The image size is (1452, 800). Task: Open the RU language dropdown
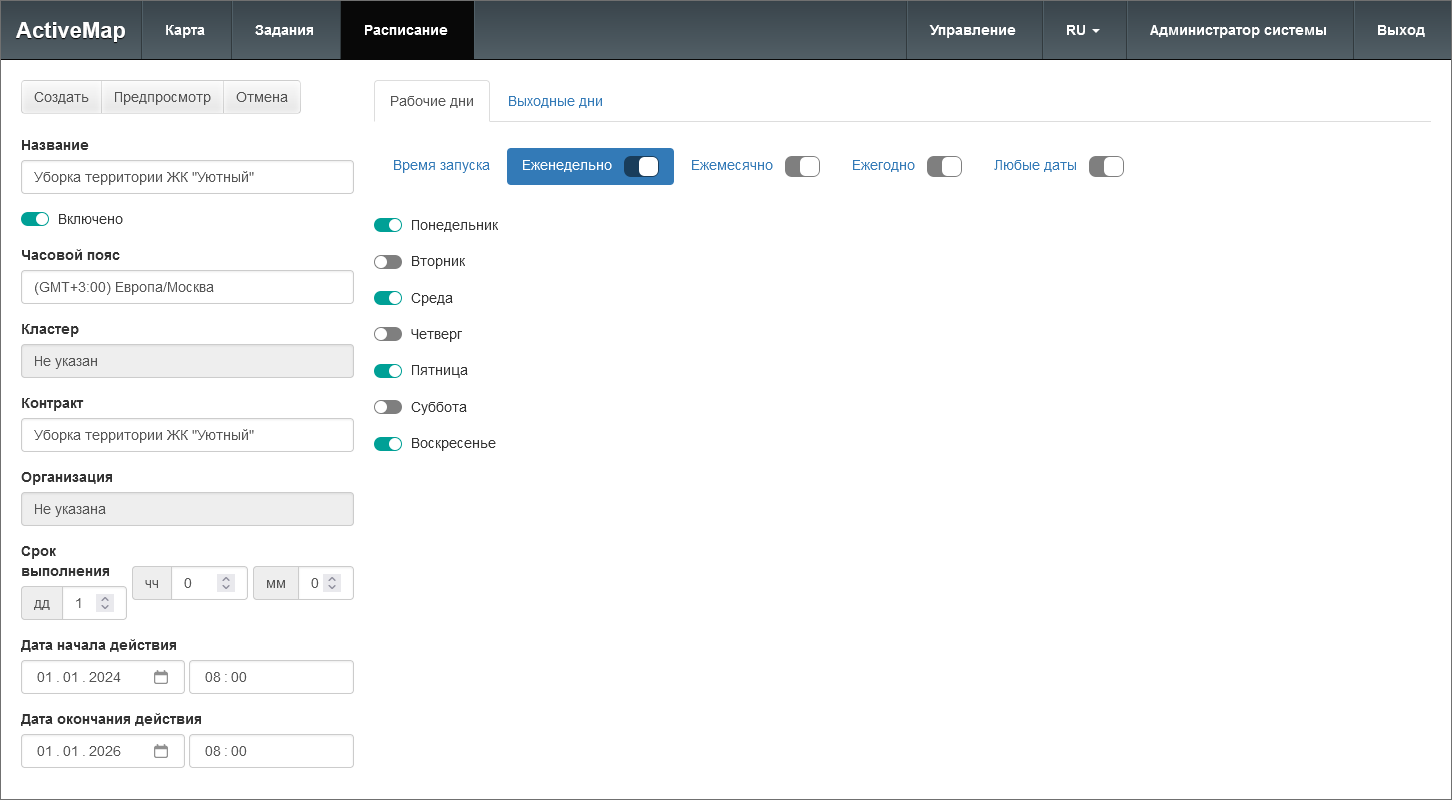point(1083,30)
